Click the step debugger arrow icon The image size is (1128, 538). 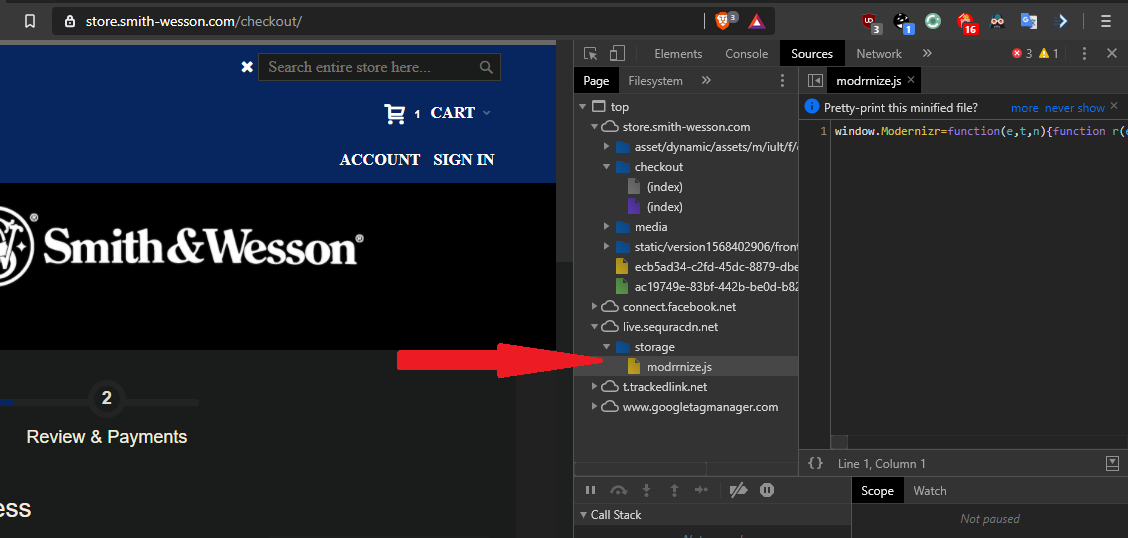701,491
